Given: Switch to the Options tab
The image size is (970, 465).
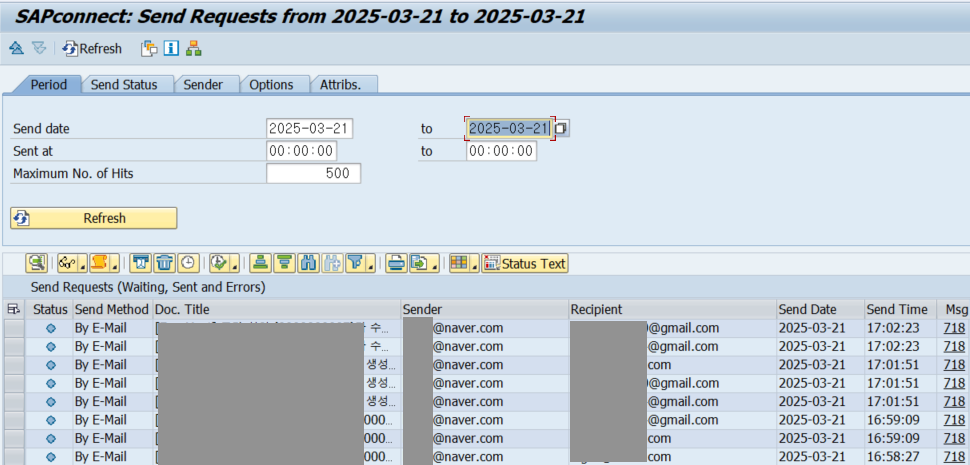Looking at the screenshot, I should [271, 85].
